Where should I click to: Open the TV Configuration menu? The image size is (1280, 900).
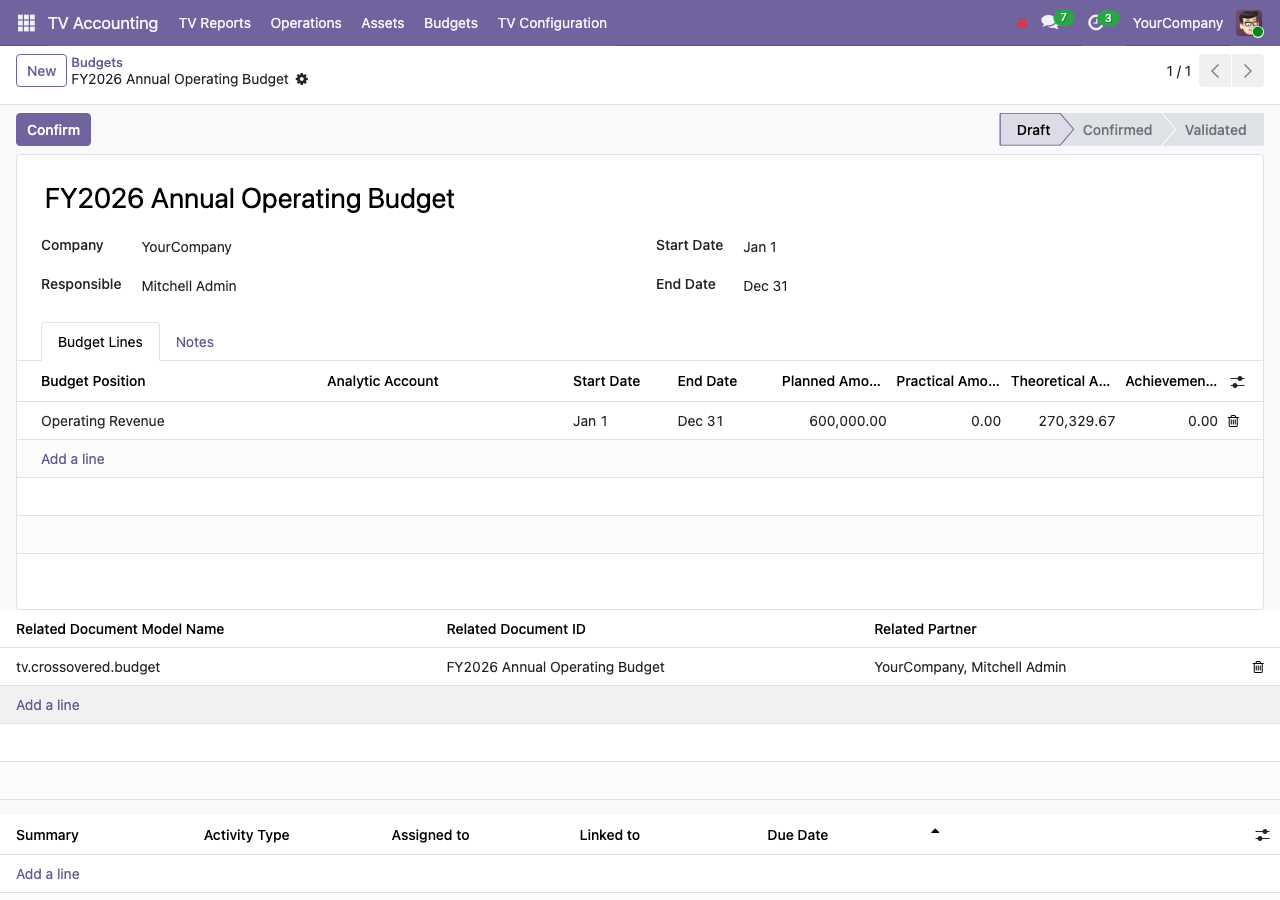[x=552, y=23]
